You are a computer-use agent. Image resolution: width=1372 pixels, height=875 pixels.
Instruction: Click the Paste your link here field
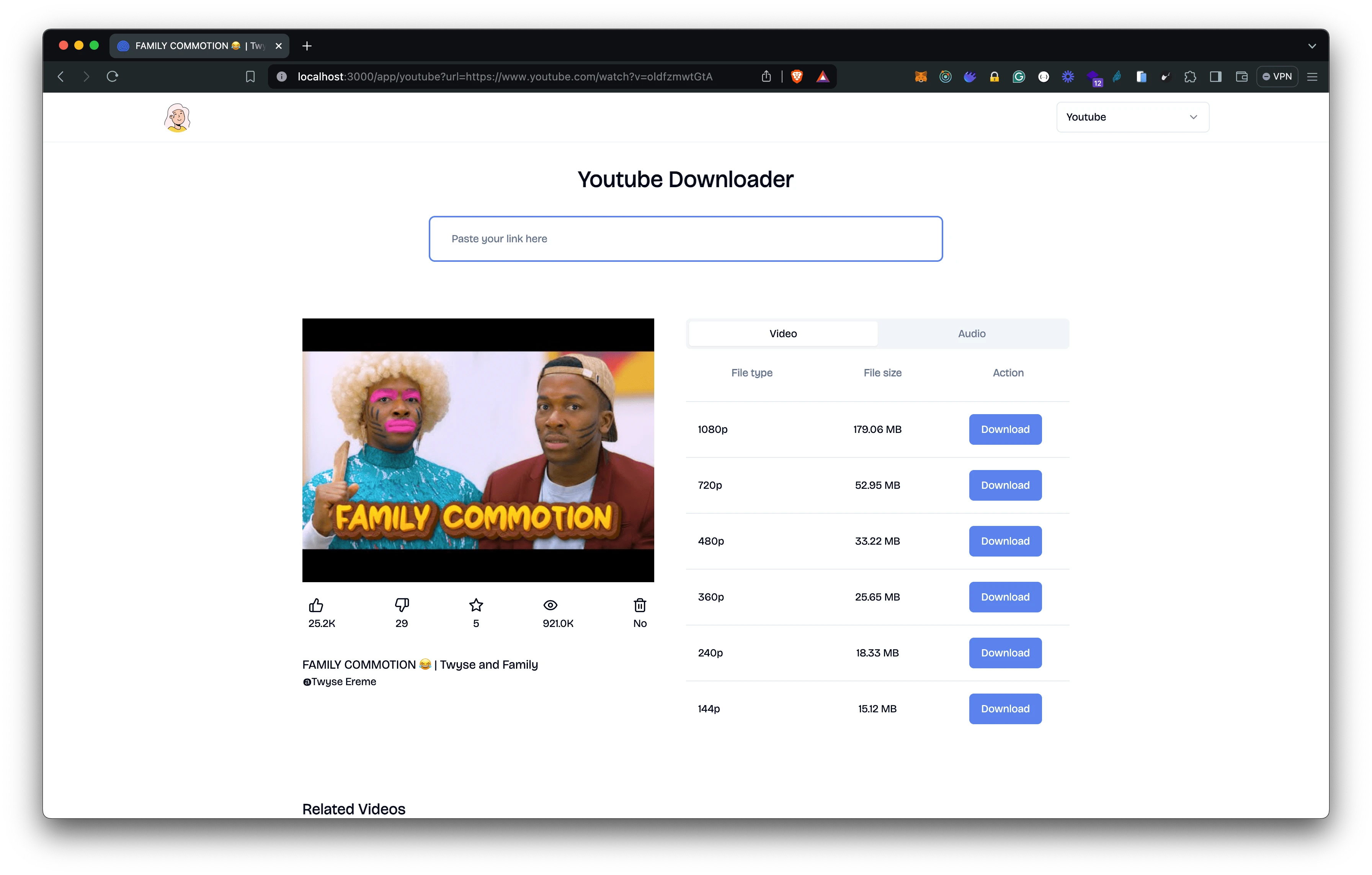pyautogui.click(x=686, y=239)
